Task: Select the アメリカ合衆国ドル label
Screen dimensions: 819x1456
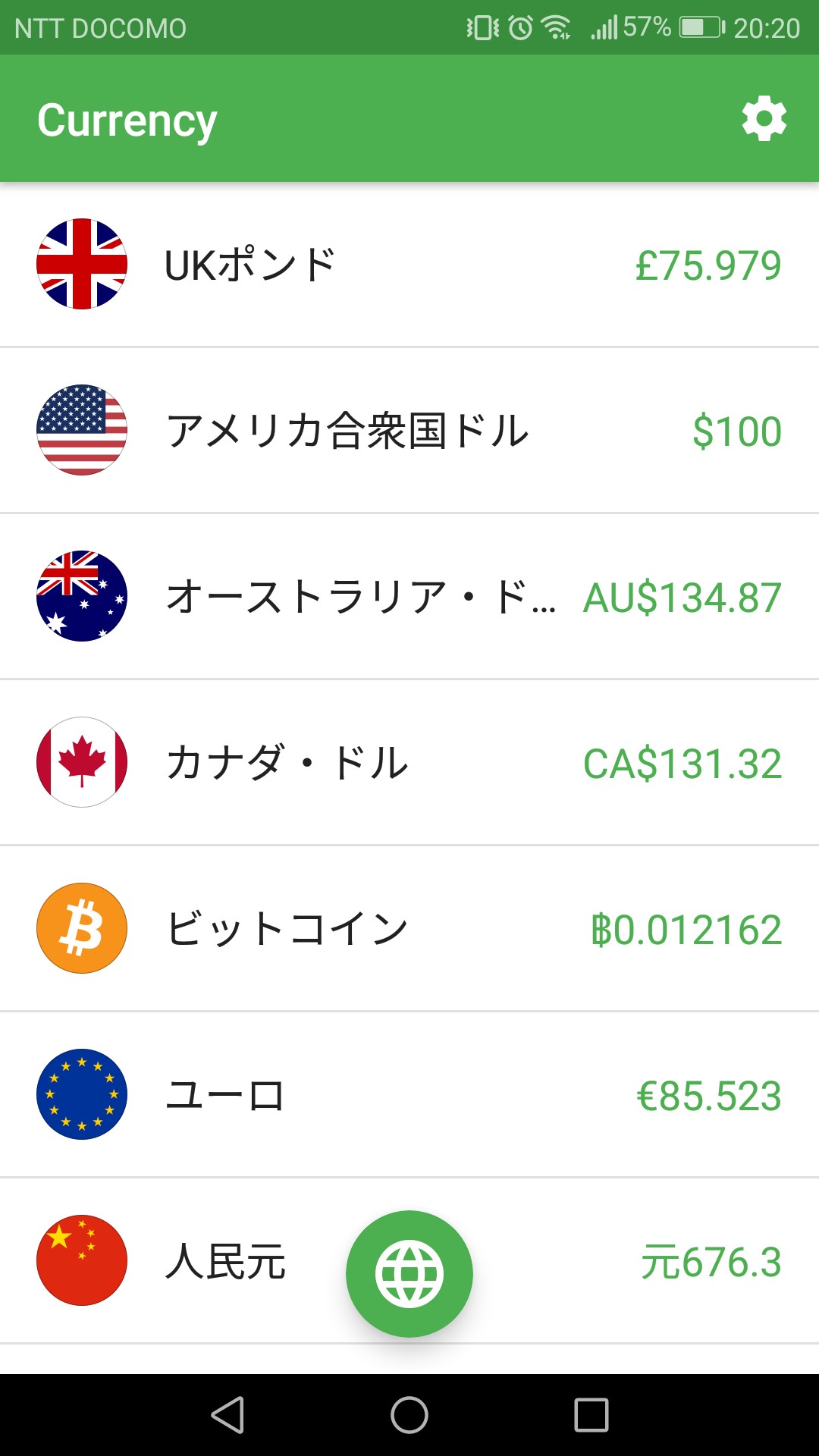Action: pyautogui.click(x=347, y=431)
